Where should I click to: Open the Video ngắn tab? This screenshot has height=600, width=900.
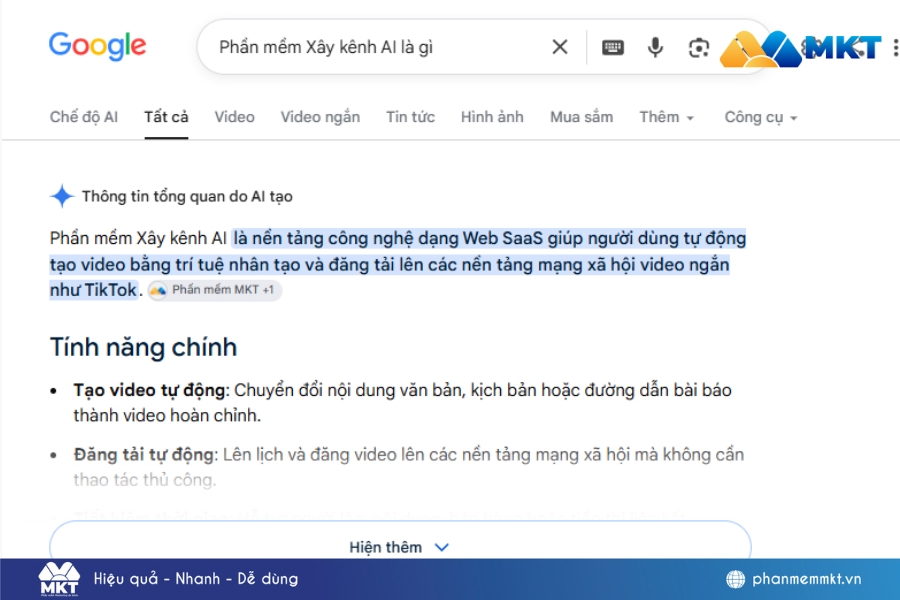[320, 117]
